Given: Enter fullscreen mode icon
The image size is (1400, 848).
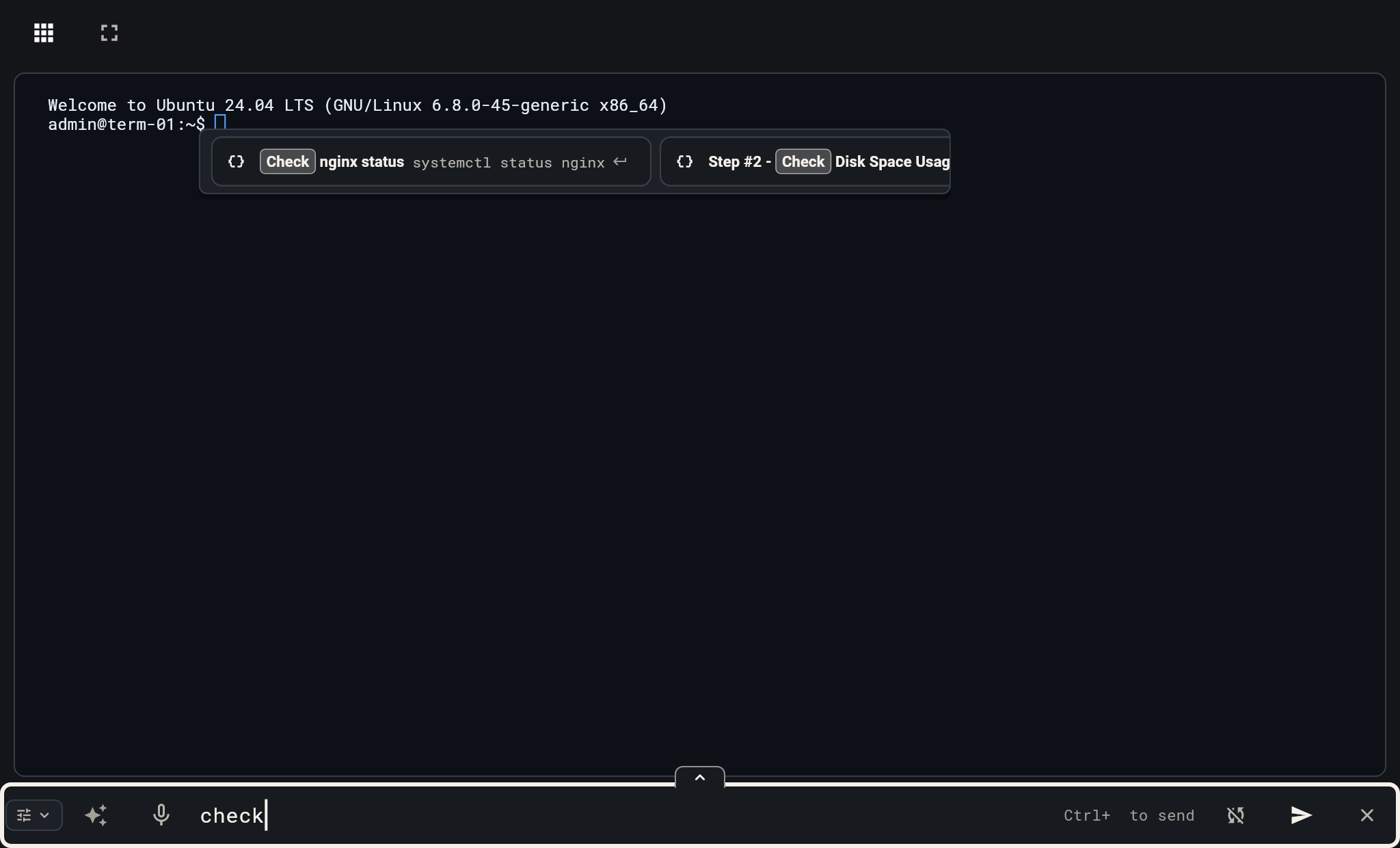Looking at the screenshot, I should click(109, 33).
